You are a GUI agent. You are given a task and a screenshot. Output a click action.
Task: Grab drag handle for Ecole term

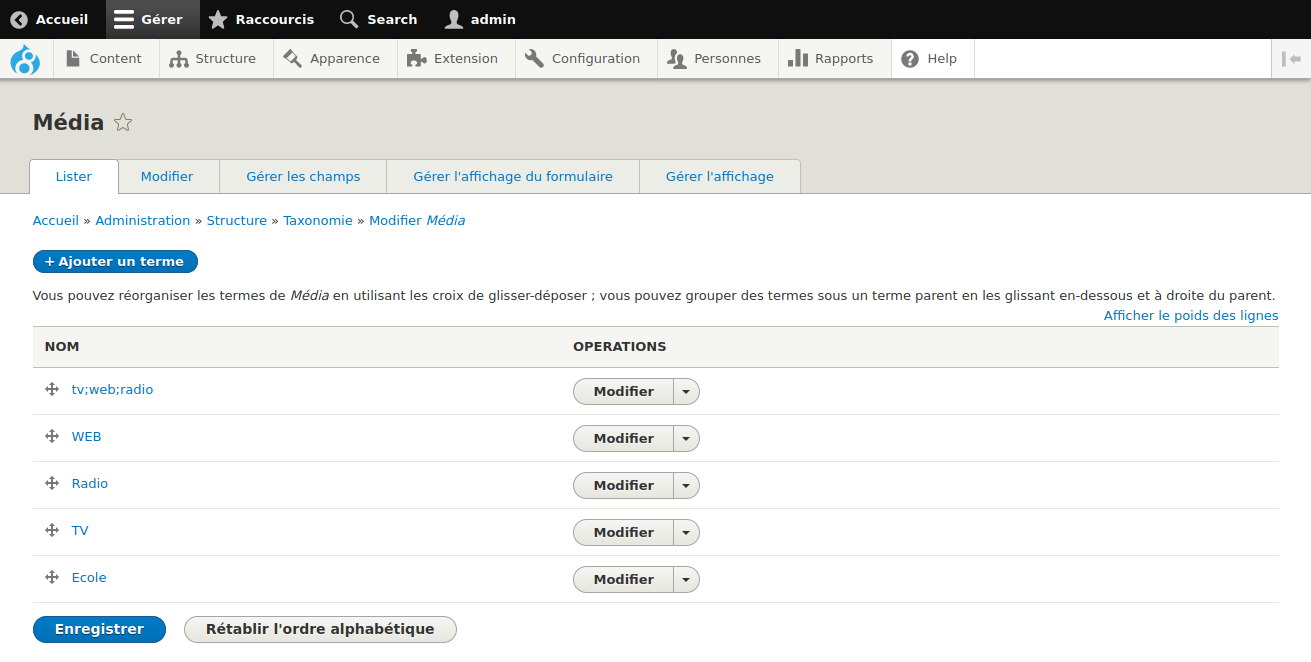(52, 578)
